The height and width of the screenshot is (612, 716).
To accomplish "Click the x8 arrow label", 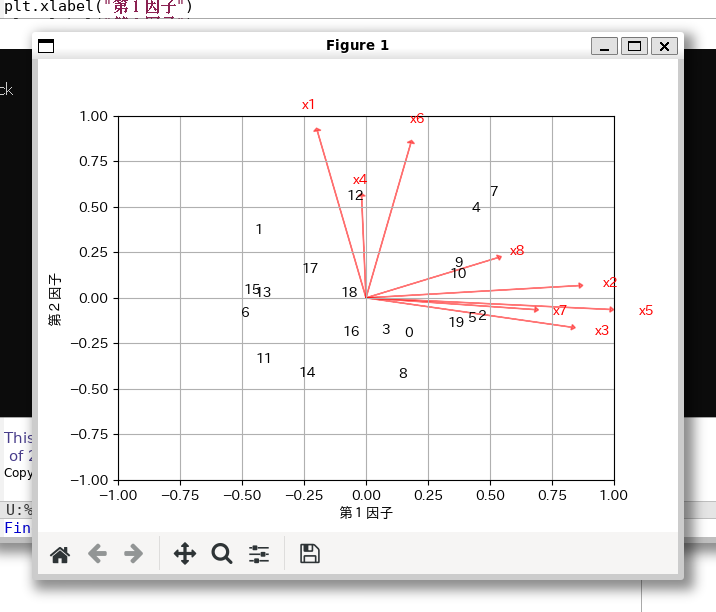I will (x=517, y=251).
